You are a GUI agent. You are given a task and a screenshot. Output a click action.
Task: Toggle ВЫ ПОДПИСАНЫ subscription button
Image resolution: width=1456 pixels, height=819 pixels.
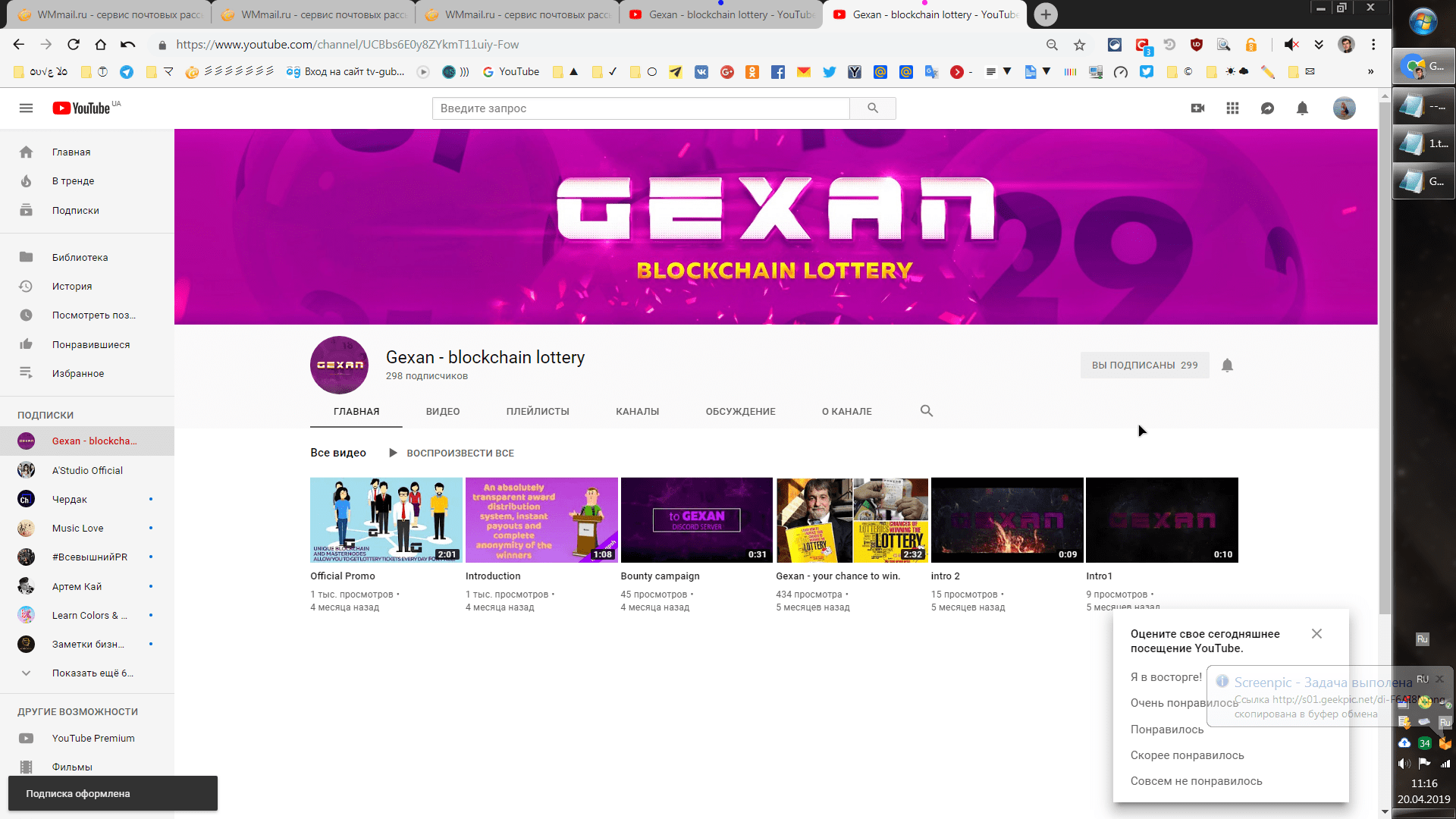[1144, 366]
